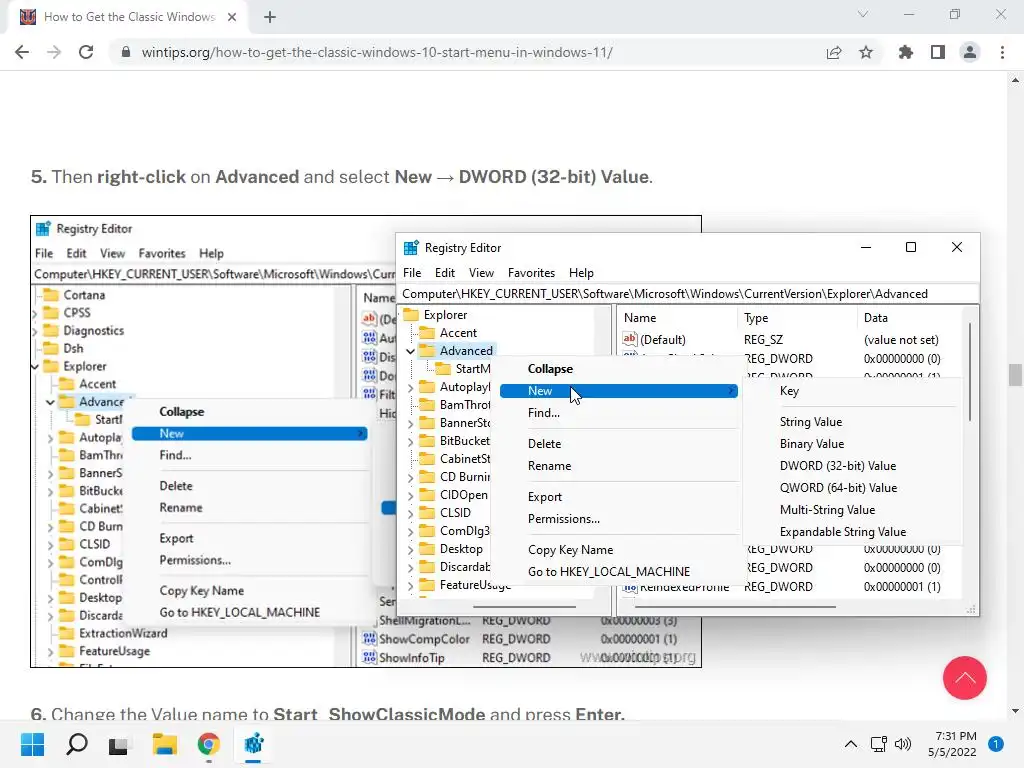Expand the CLSID key in the back window tree
The image size is (1024, 768).
pyautogui.click(x=50, y=545)
